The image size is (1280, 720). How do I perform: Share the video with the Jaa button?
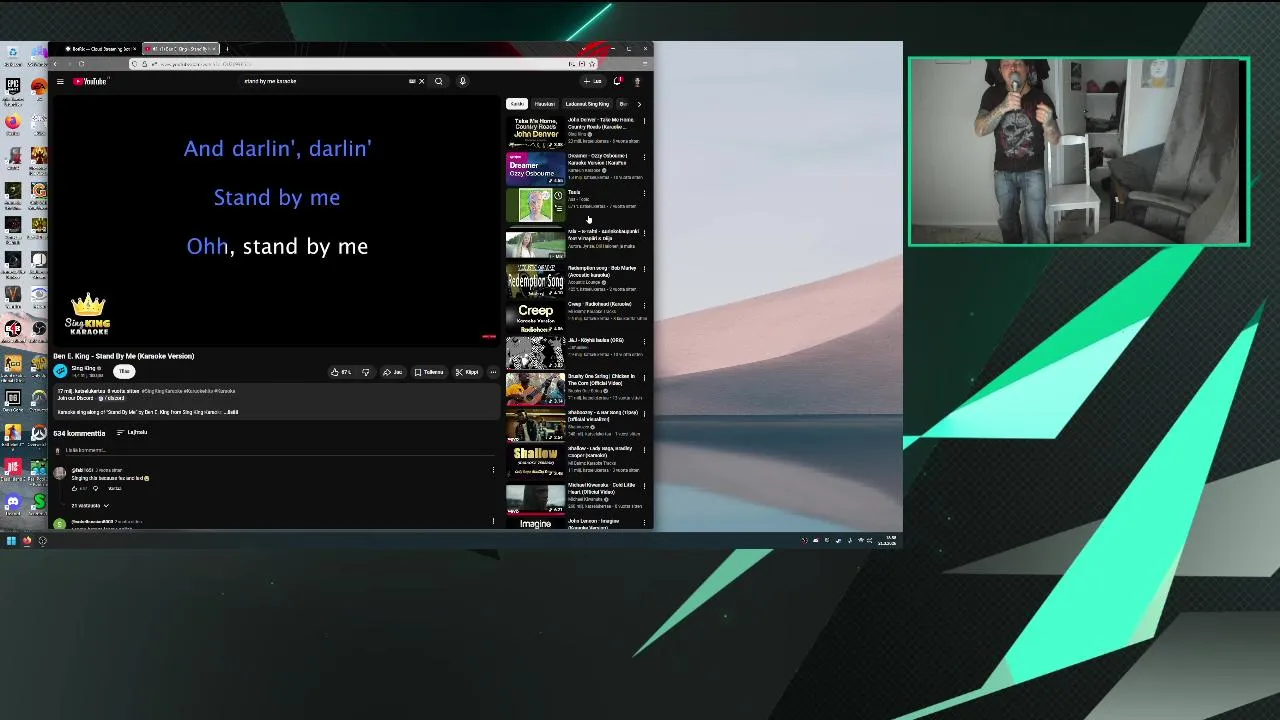[393, 372]
